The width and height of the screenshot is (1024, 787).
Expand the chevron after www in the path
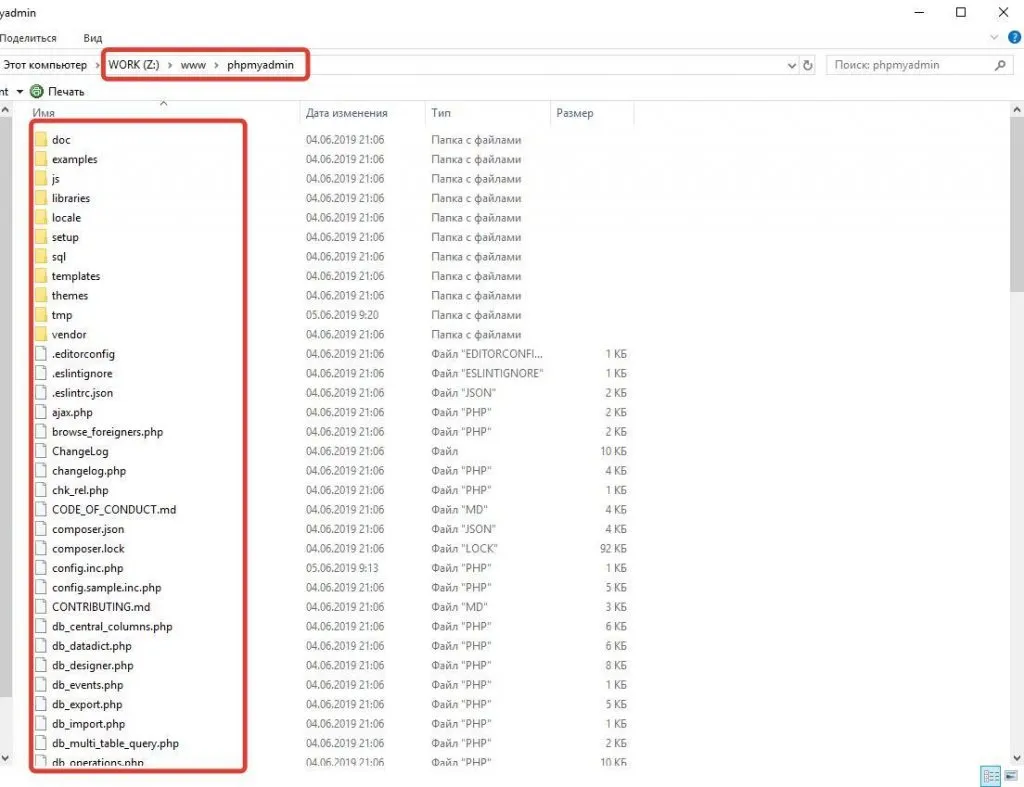(x=216, y=65)
